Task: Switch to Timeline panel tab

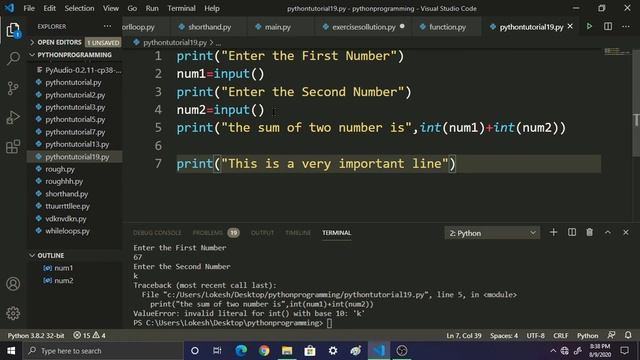Action: pyautogui.click(x=298, y=233)
